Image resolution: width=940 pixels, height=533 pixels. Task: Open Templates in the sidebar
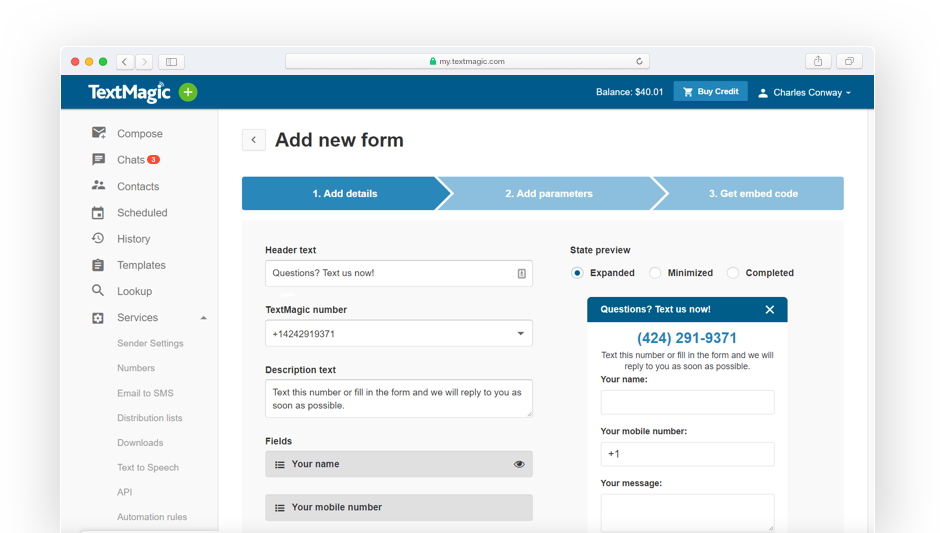141,265
